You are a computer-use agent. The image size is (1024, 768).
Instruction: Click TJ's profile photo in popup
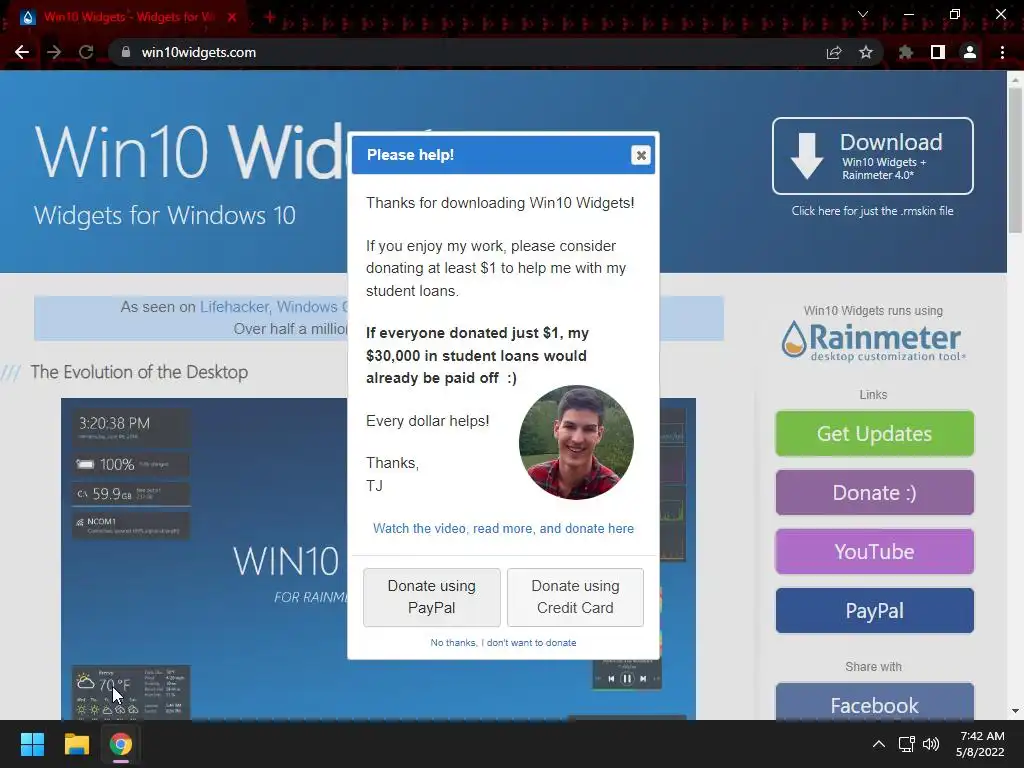coord(576,442)
